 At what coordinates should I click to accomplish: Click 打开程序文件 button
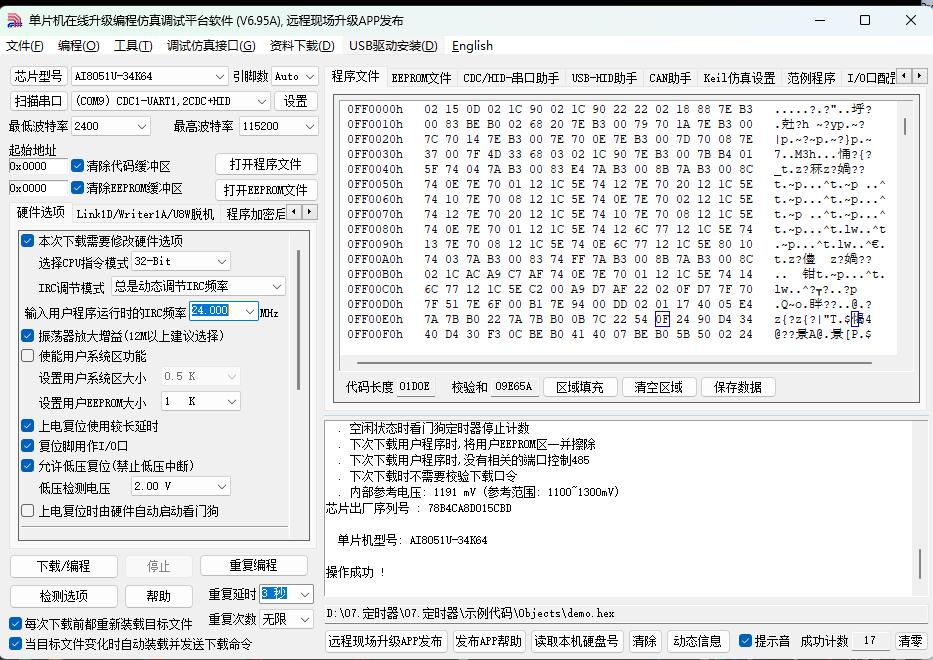(x=265, y=164)
